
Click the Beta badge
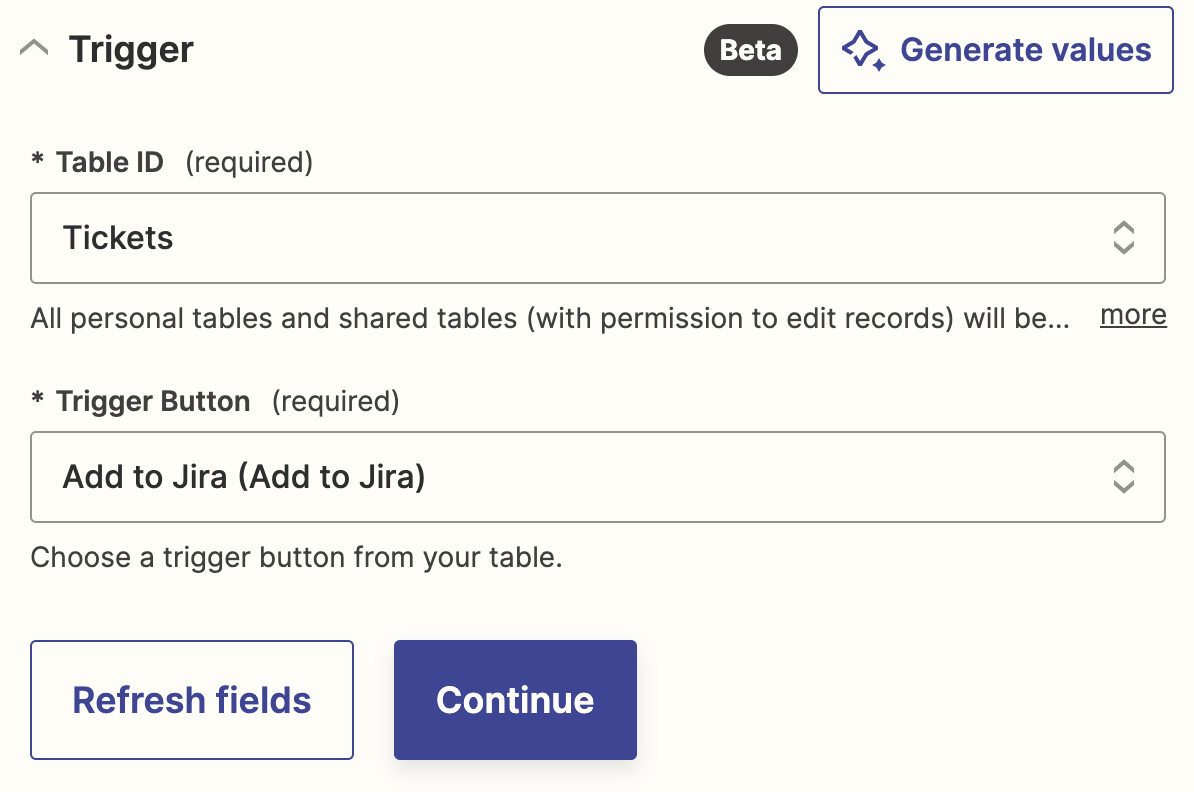(750, 50)
